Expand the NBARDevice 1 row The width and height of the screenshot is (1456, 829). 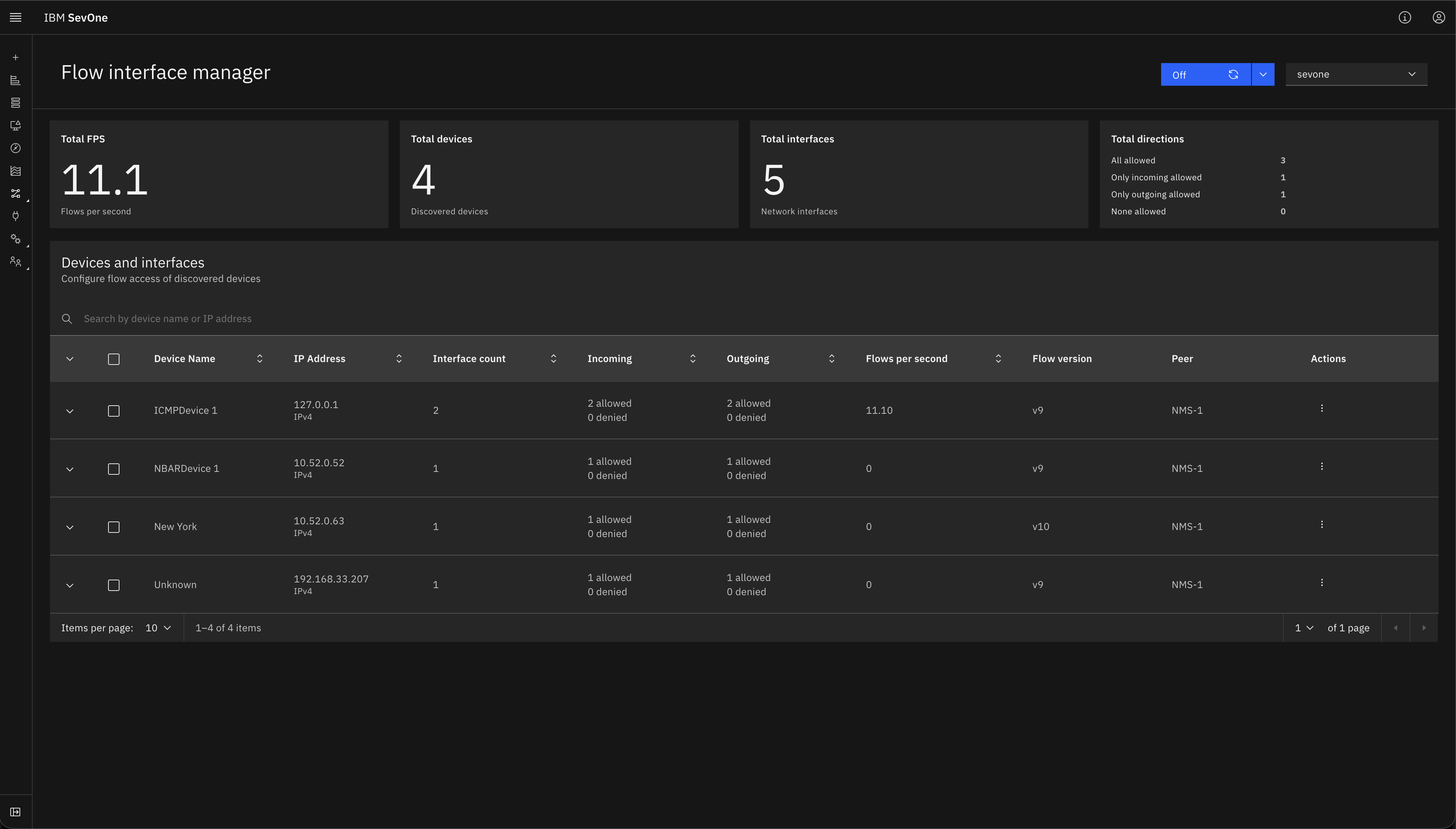coord(70,469)
